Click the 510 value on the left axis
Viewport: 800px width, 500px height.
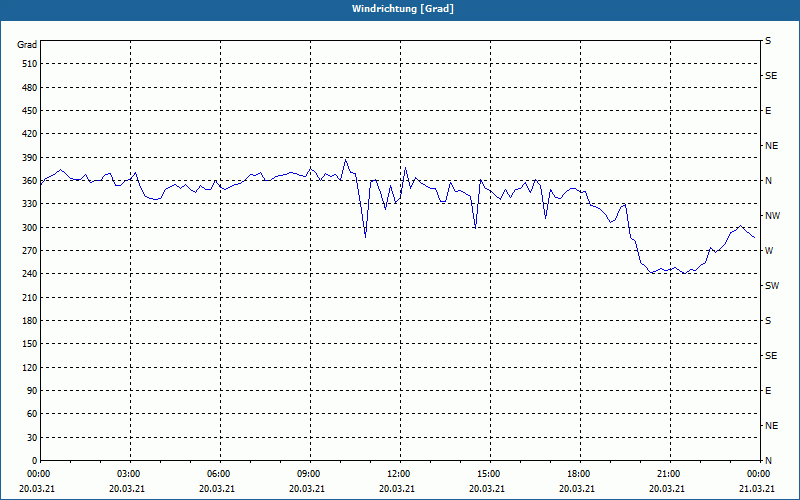[27, 64]
